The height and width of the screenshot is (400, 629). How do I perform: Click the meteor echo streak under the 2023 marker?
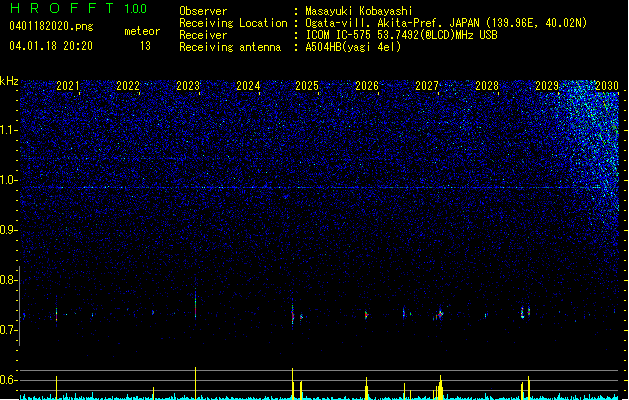click(x=195, y=303)
